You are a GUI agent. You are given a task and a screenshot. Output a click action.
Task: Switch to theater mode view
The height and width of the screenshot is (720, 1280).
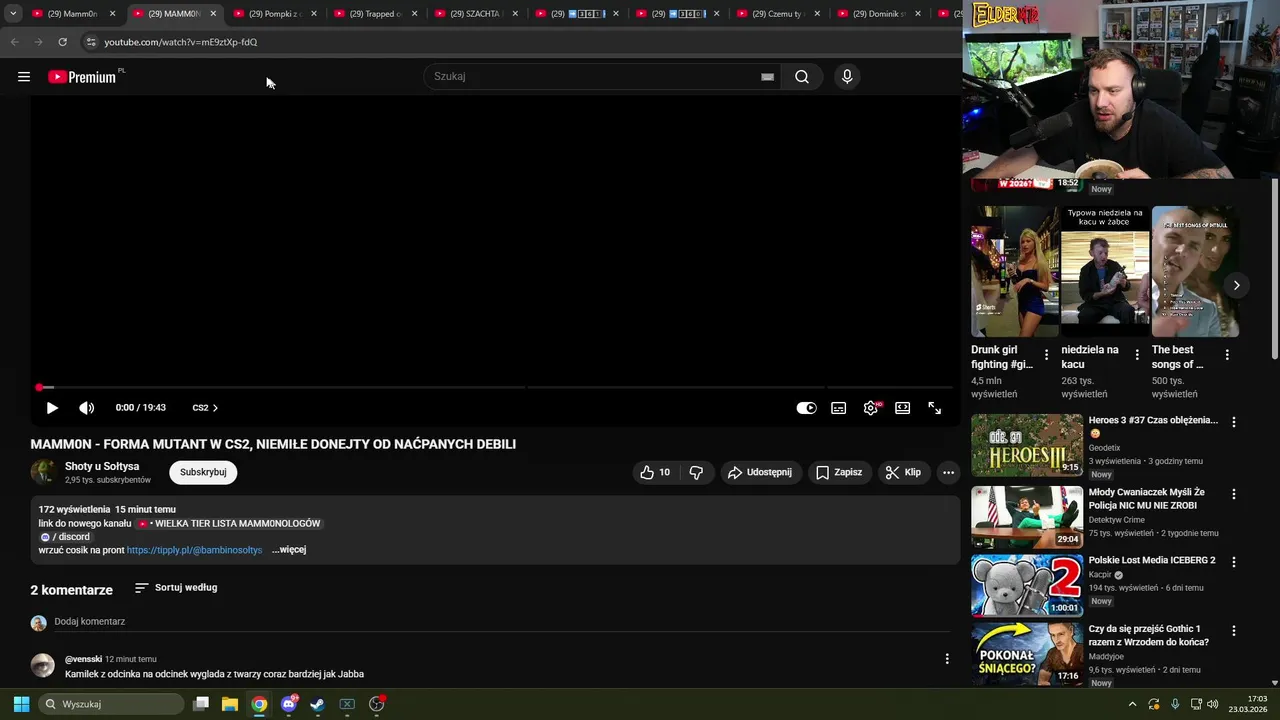(x=903, y=408)
